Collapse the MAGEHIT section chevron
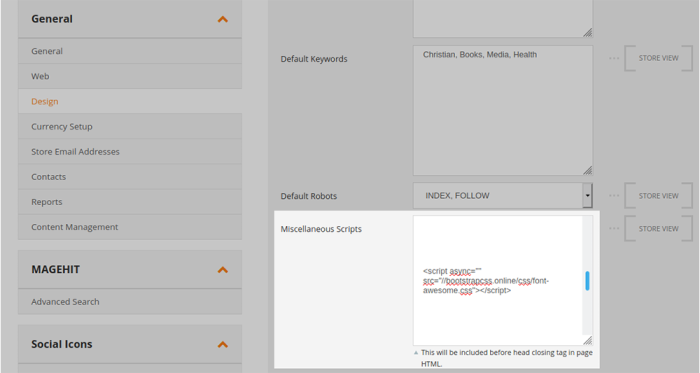This screenshot has height=373, width=700. click(x=222, y=269)
